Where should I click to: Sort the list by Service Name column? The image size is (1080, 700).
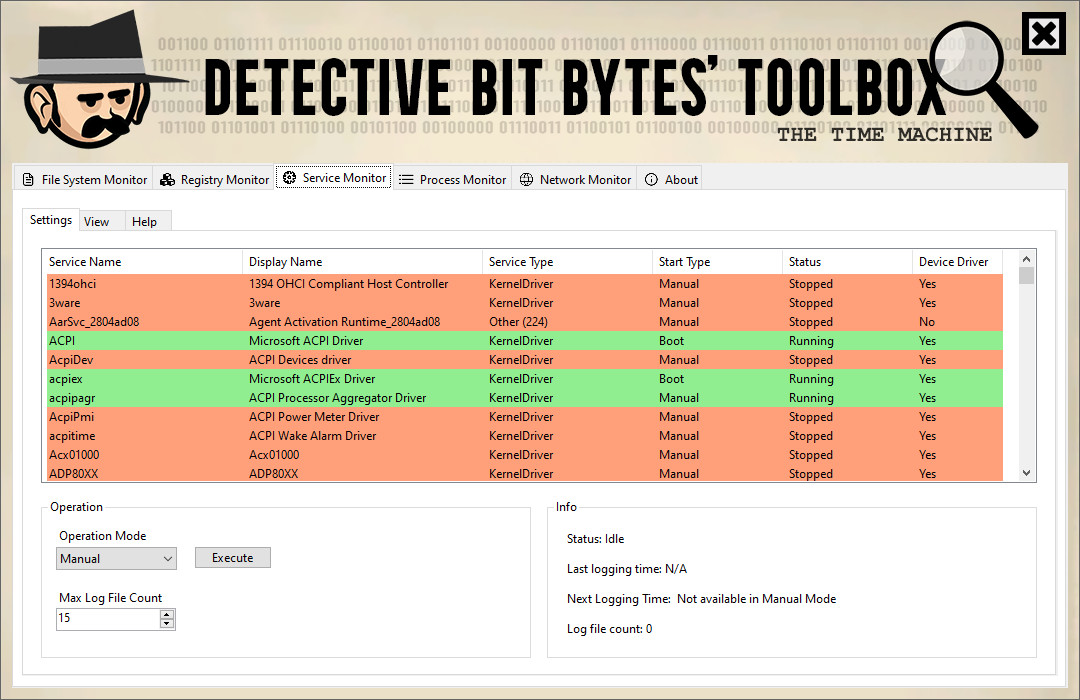click(85, 262)
